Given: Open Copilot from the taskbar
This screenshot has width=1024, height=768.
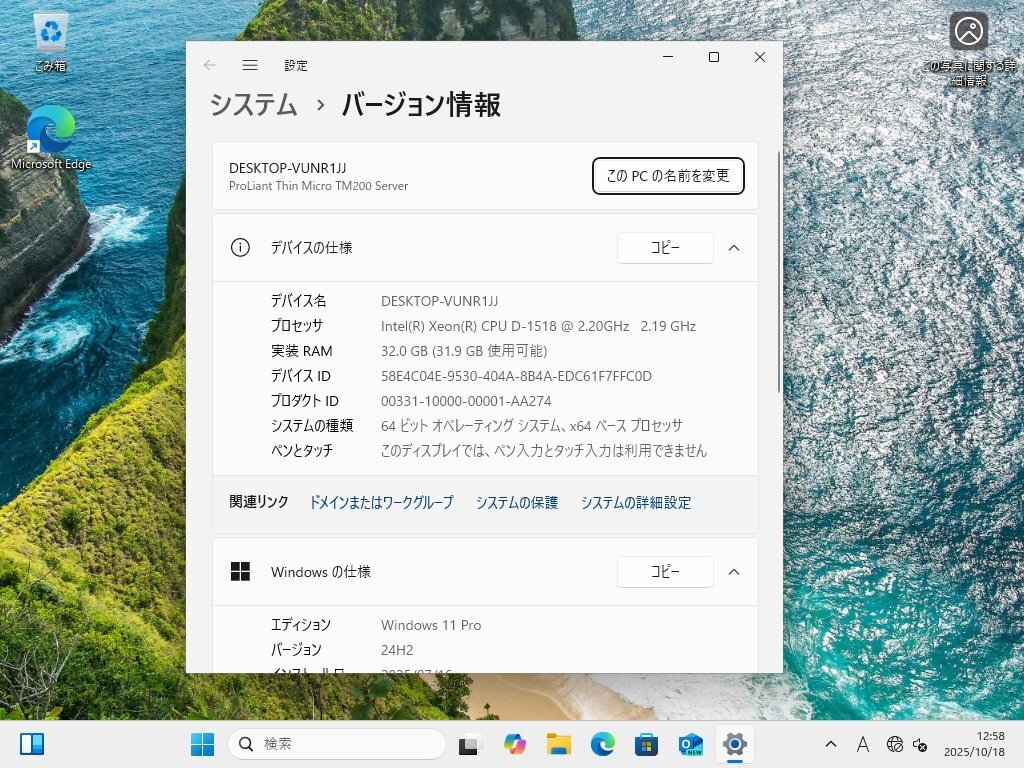Looking at the screenshot, I should click(x=515, y=744).
